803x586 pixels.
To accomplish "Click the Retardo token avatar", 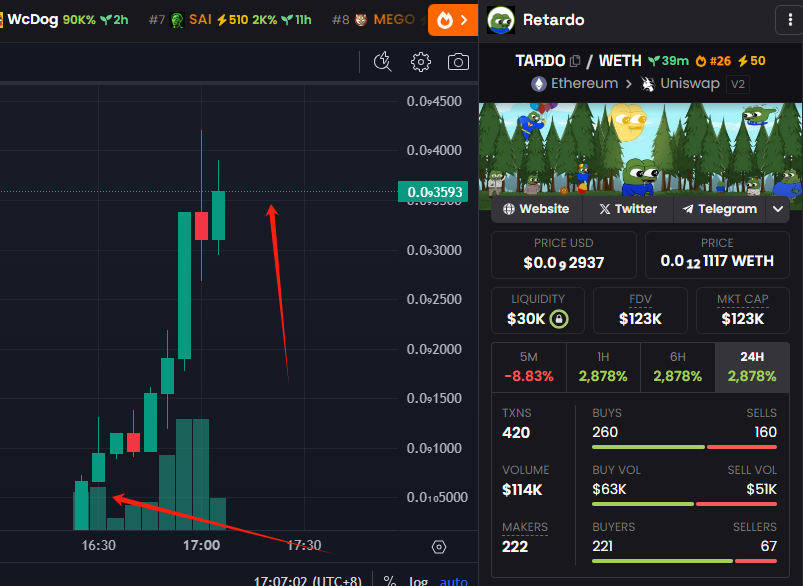I will click(500, 20).
